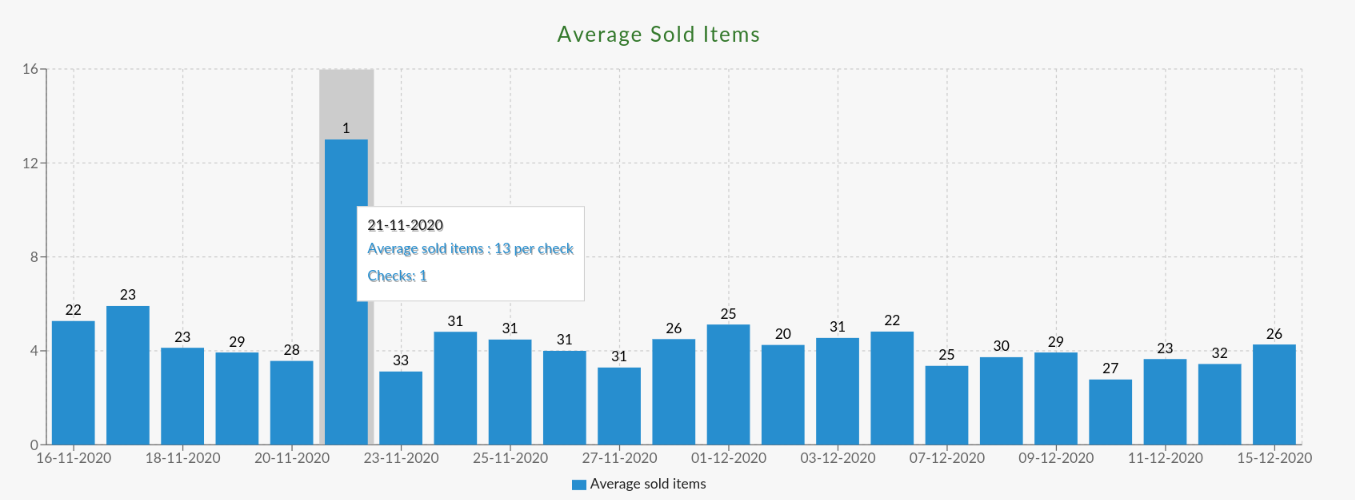1355x500 pixels.
Task: Select the bar labeled 30
Action: (x=1001, y=401)
